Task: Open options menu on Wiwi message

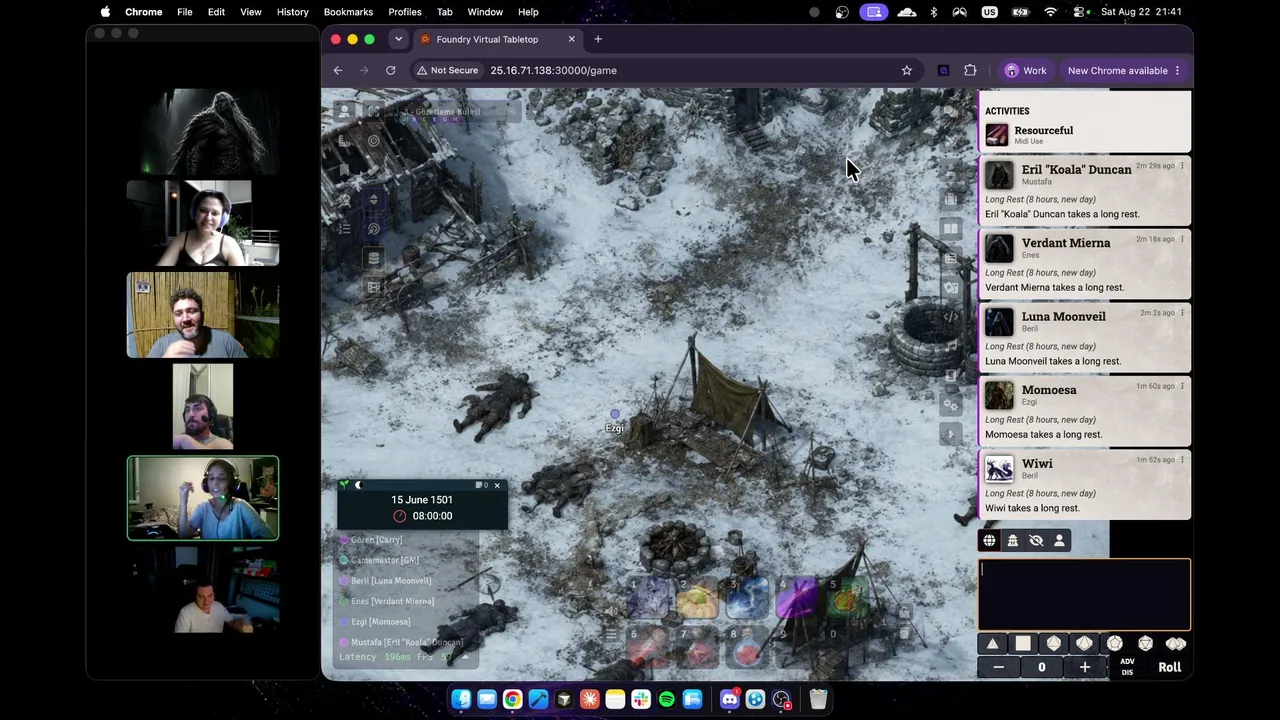Action: point(1182,460)
